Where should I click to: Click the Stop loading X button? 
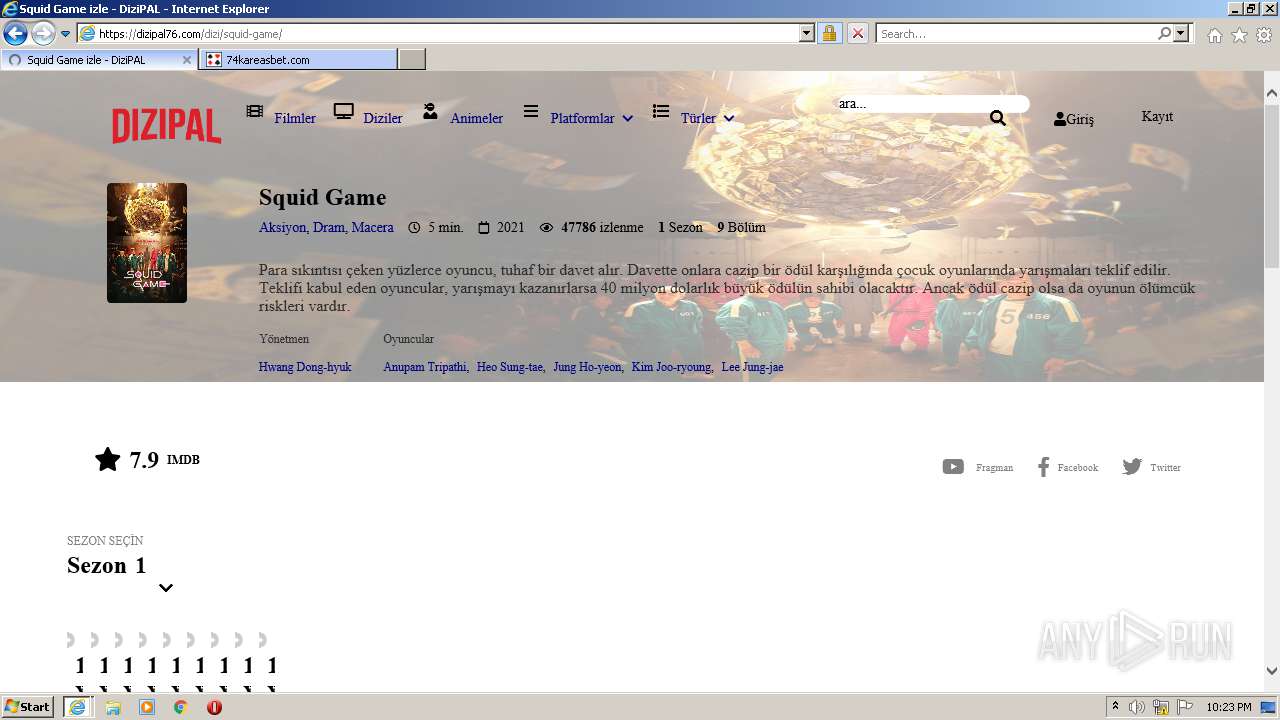[857, 34]
